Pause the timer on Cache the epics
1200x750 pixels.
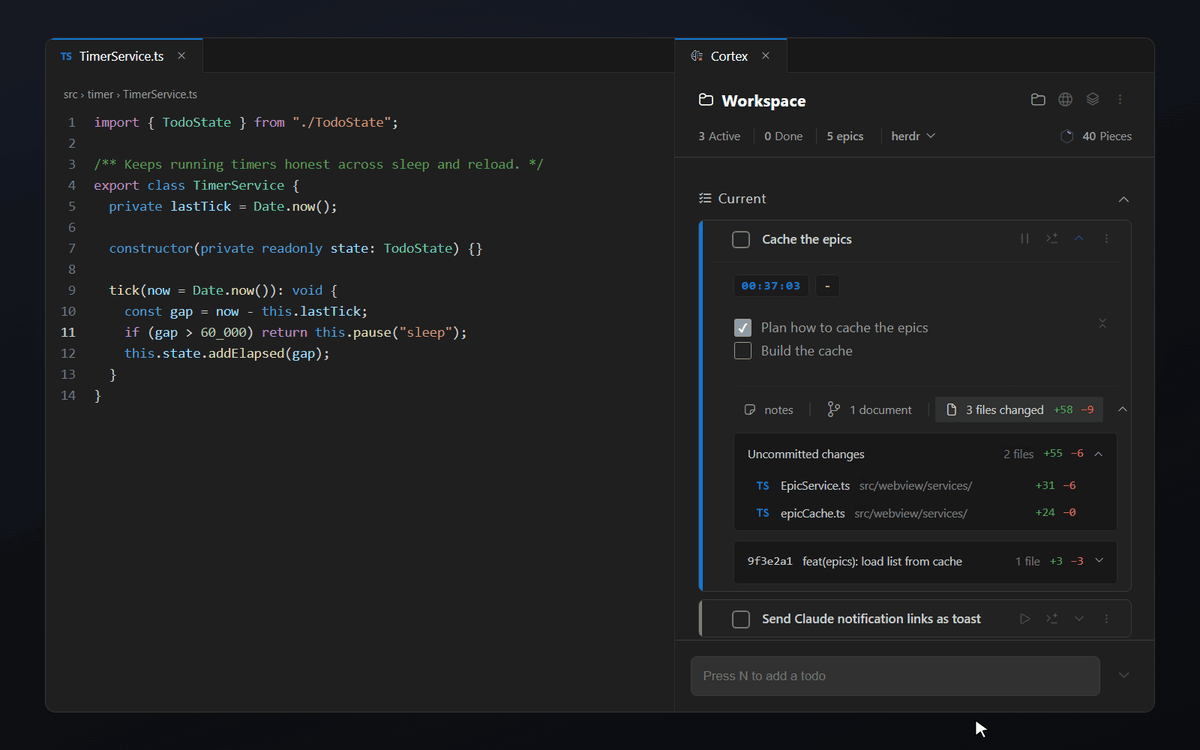[x=1025, y=239]
